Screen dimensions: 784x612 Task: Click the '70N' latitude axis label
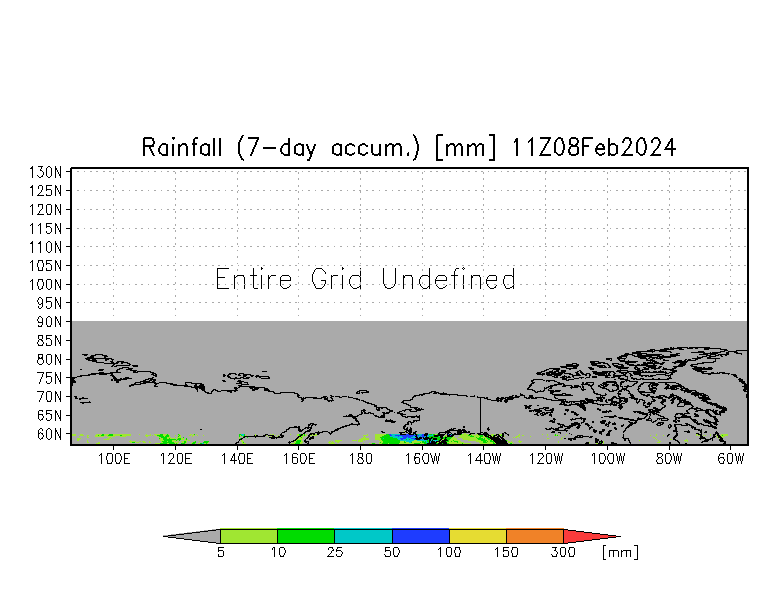pos(49,397)
